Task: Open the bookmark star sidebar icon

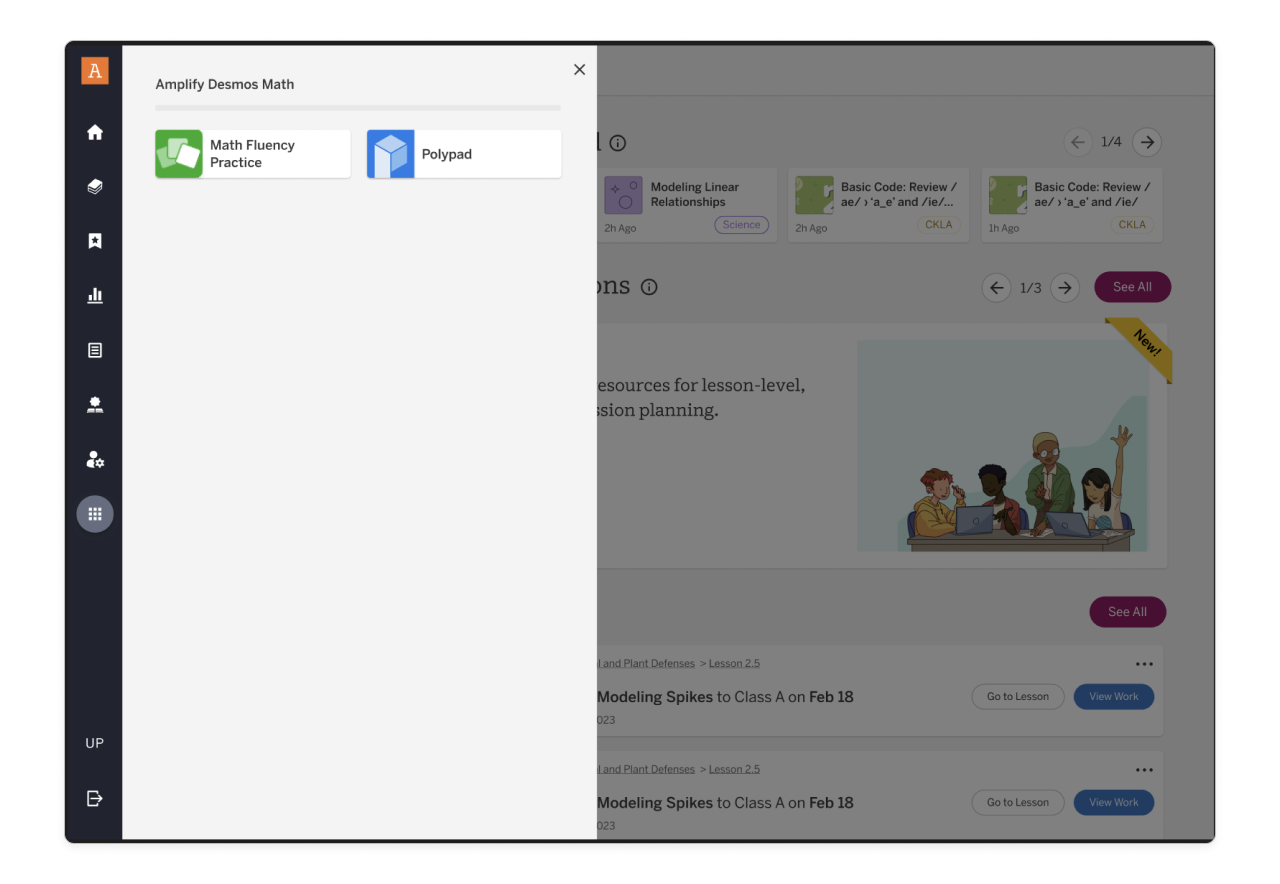Action: (x=95, y=241)
